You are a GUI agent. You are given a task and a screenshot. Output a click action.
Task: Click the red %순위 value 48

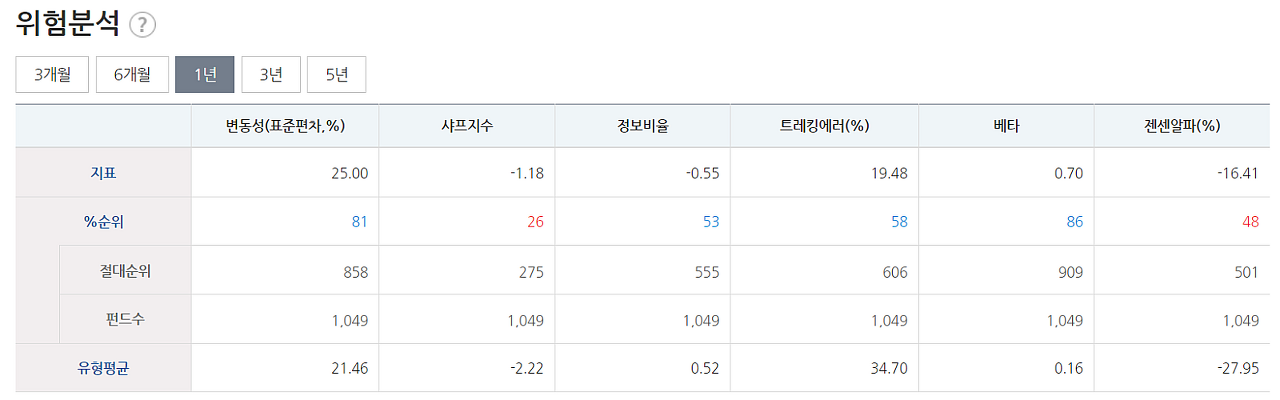pos(1251,222)
